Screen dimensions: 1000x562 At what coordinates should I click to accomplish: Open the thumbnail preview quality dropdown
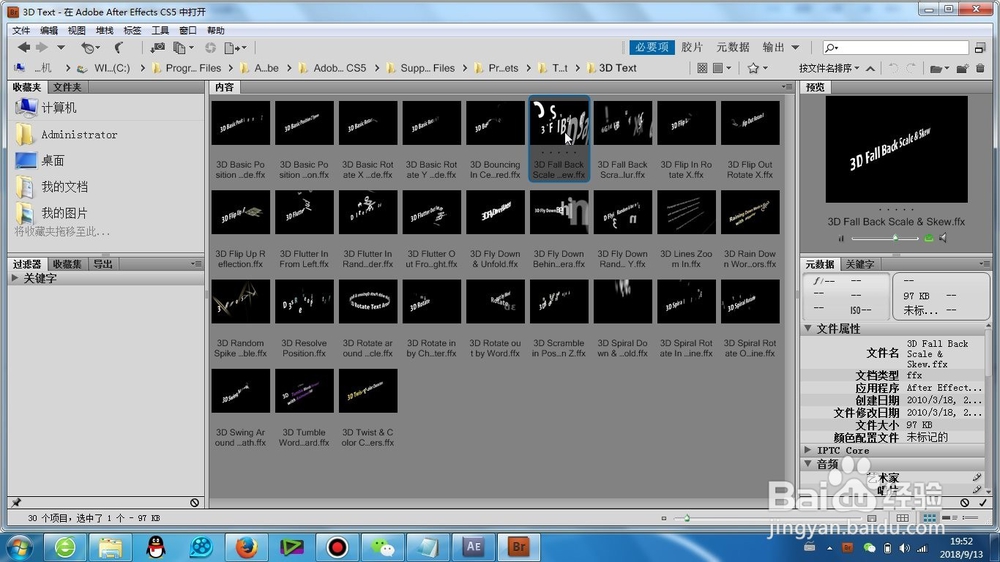[722, 68]
